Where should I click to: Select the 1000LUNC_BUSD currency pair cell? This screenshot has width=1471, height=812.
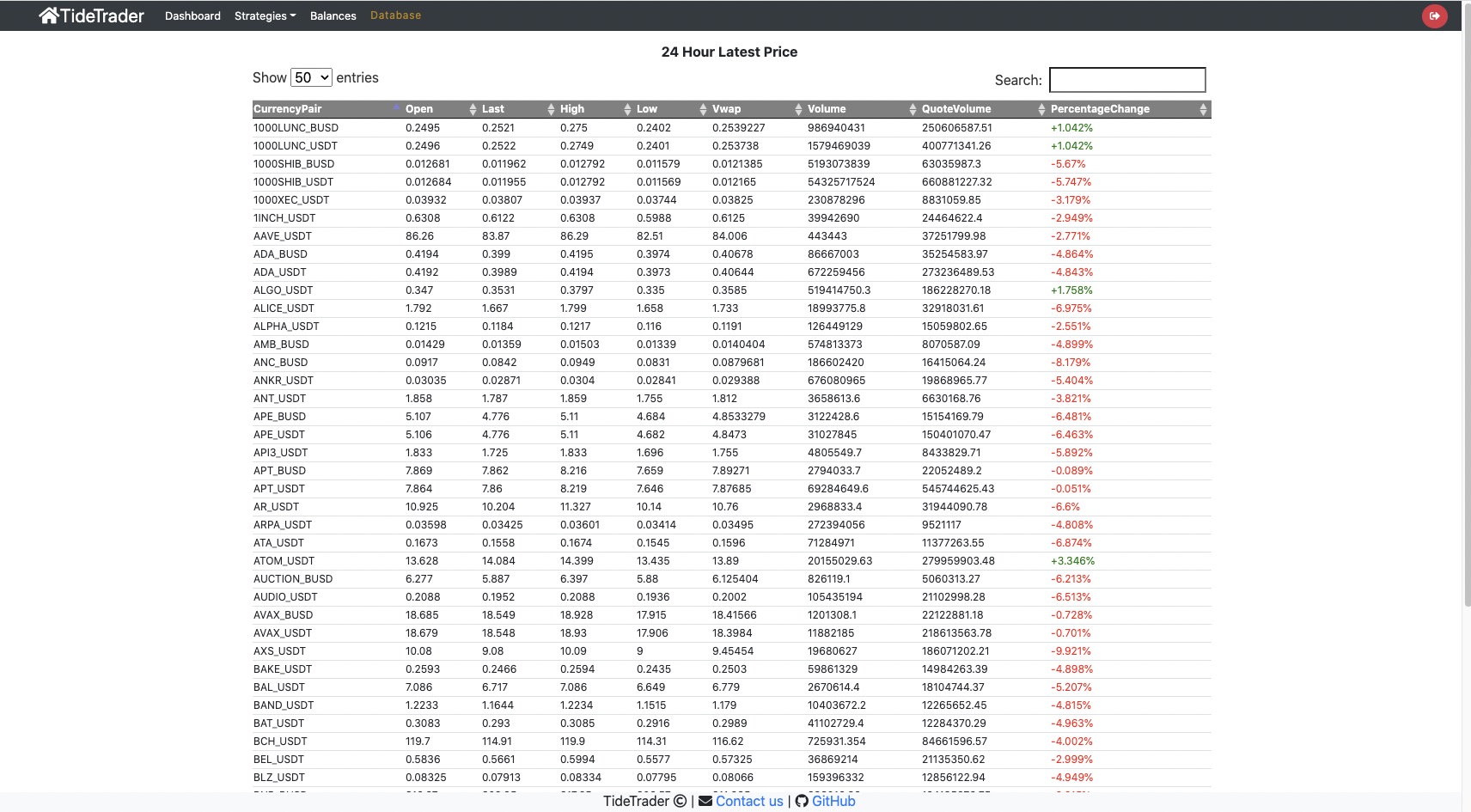coord(296,128)
